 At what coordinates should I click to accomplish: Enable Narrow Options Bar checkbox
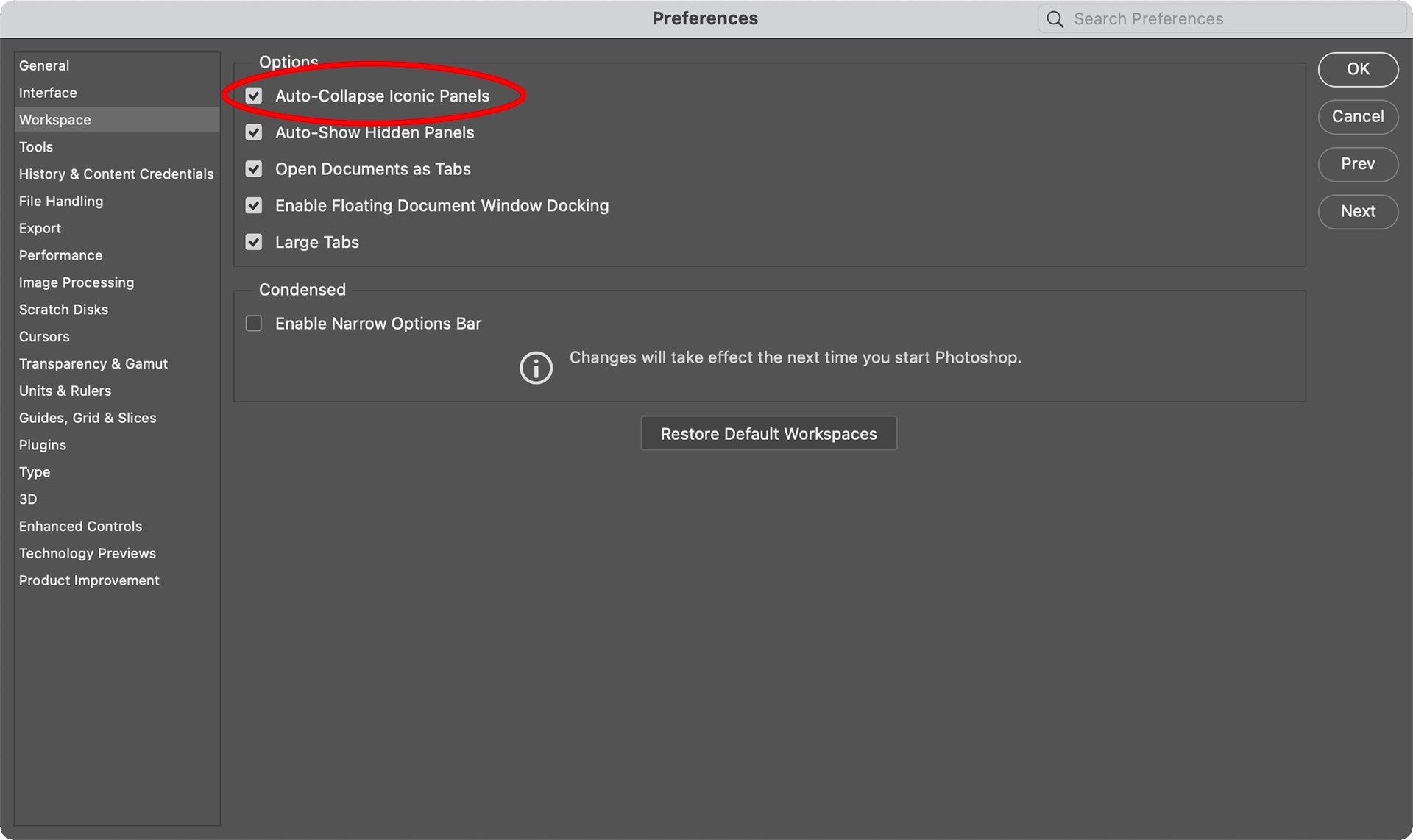[254, 324]
